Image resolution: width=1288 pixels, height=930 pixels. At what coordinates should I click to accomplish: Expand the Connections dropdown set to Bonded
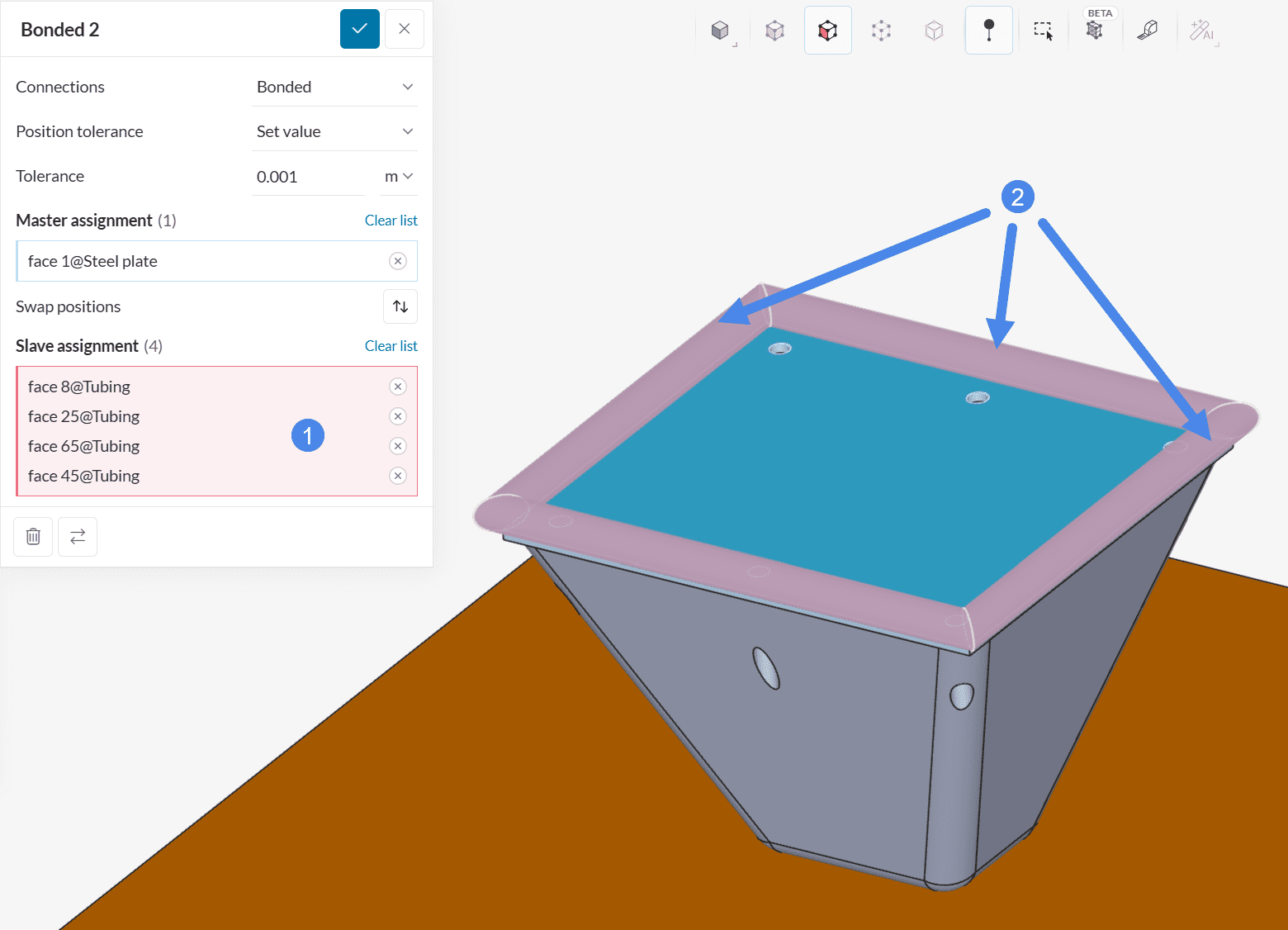click(334, 87)
